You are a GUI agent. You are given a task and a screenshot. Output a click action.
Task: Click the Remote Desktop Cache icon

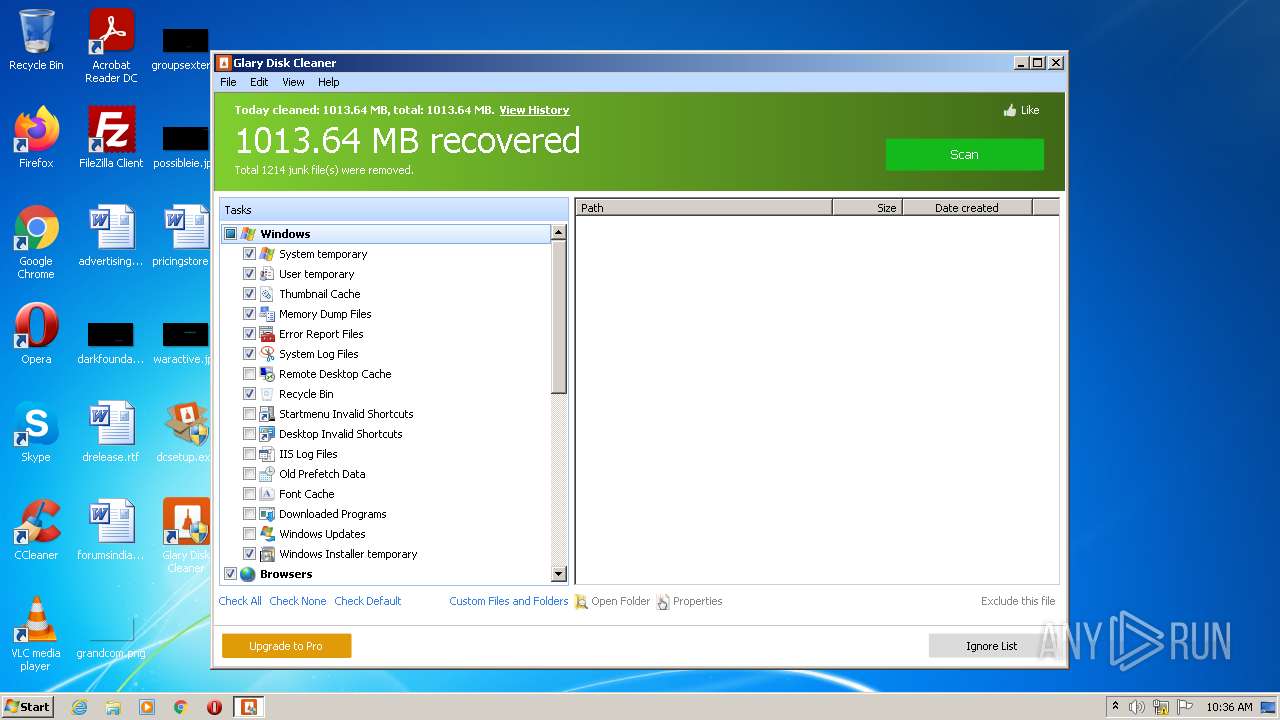pyautogui.click(x=267, y=374)
